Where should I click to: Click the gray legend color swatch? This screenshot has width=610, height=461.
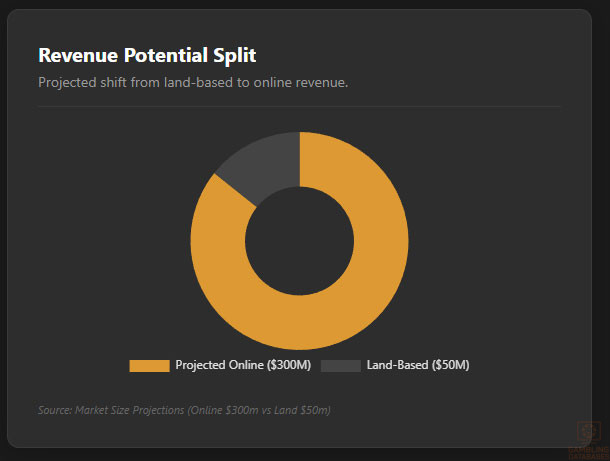pos(341,366)
